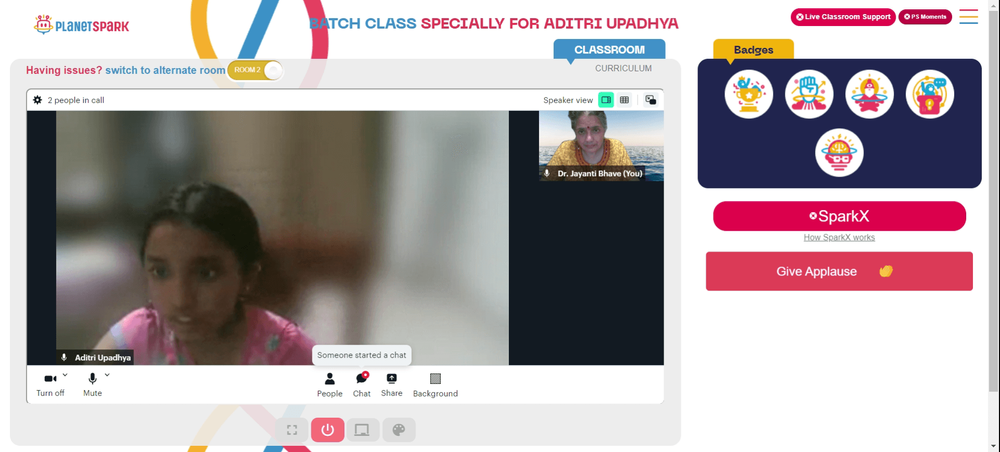The height and width of the screenshot is (452, 1000).
Task: Toggle alternate Room 2 switch
Action: coord(254,70)
